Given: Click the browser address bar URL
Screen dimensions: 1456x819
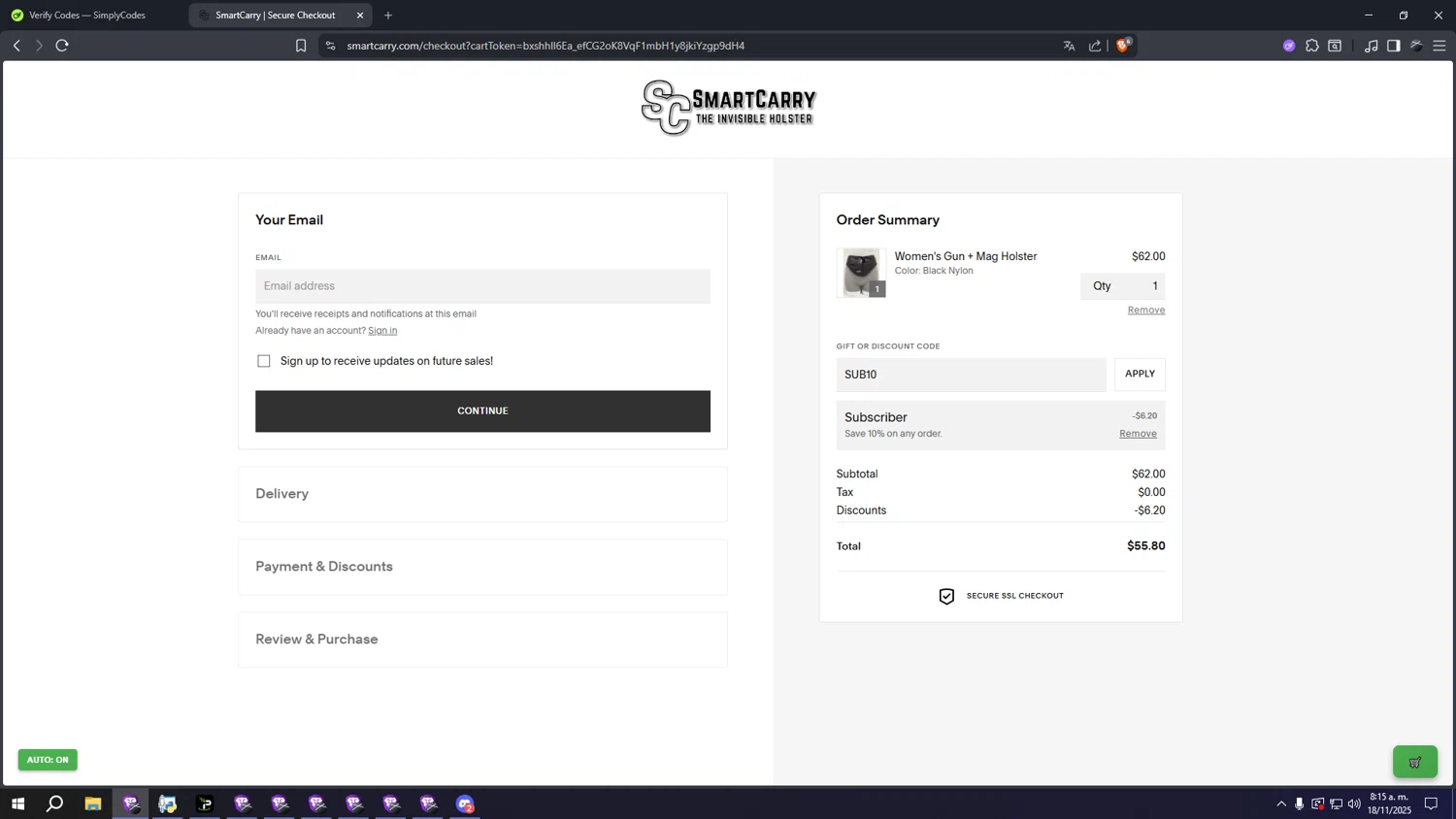Looking at the screenshot, I should pyautogui.click(x=546, y=46).
